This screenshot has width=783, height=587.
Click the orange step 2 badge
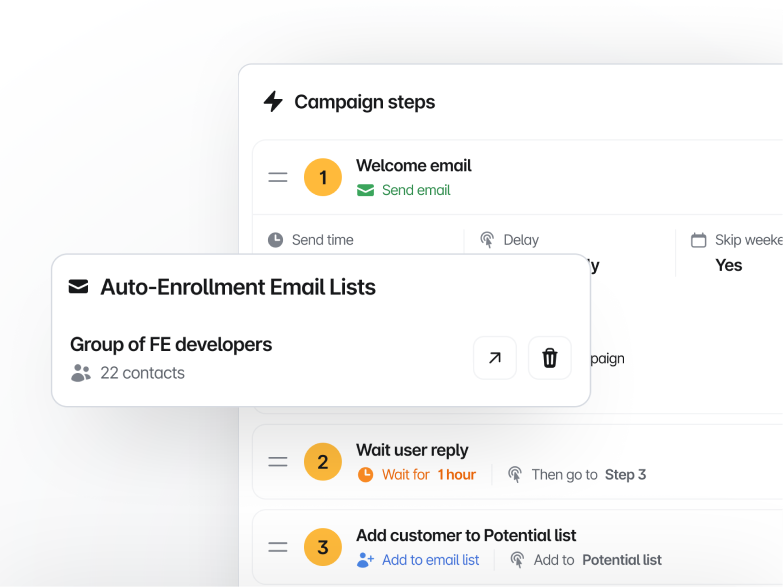(x=322, y=462)
